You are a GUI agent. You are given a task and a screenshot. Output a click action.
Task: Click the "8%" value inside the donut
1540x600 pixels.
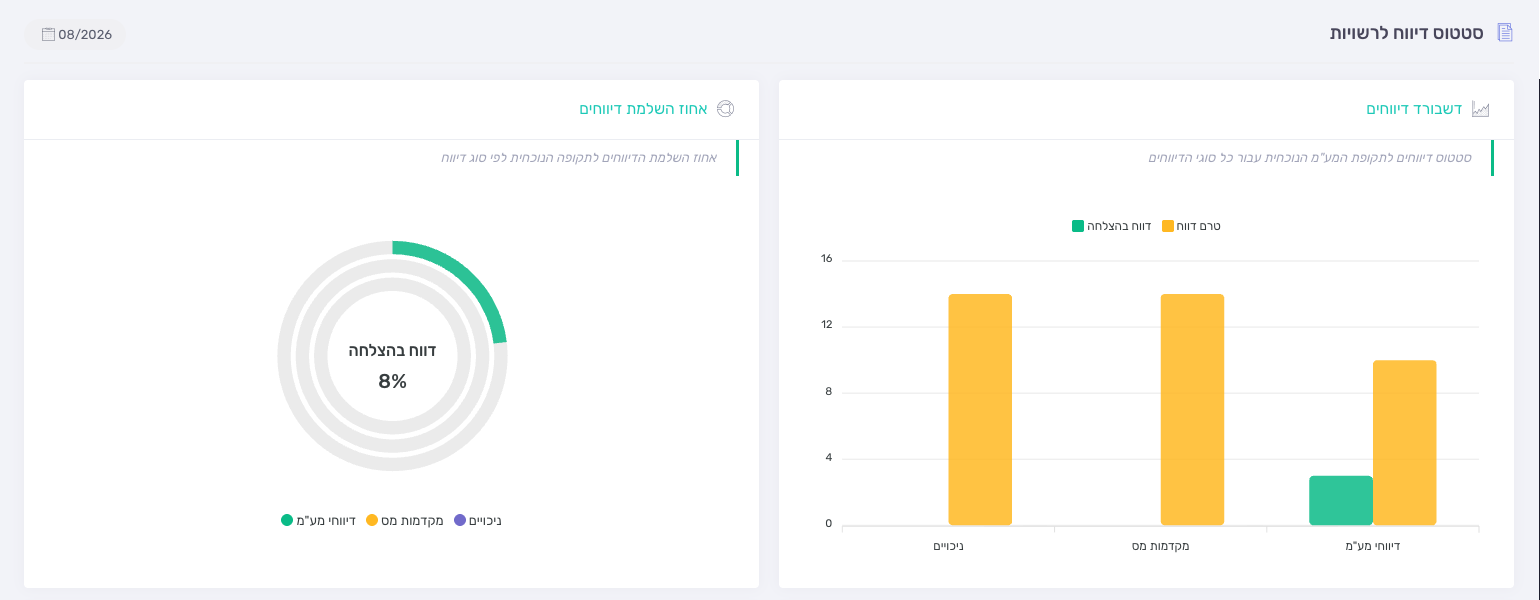tap(392, 381)
